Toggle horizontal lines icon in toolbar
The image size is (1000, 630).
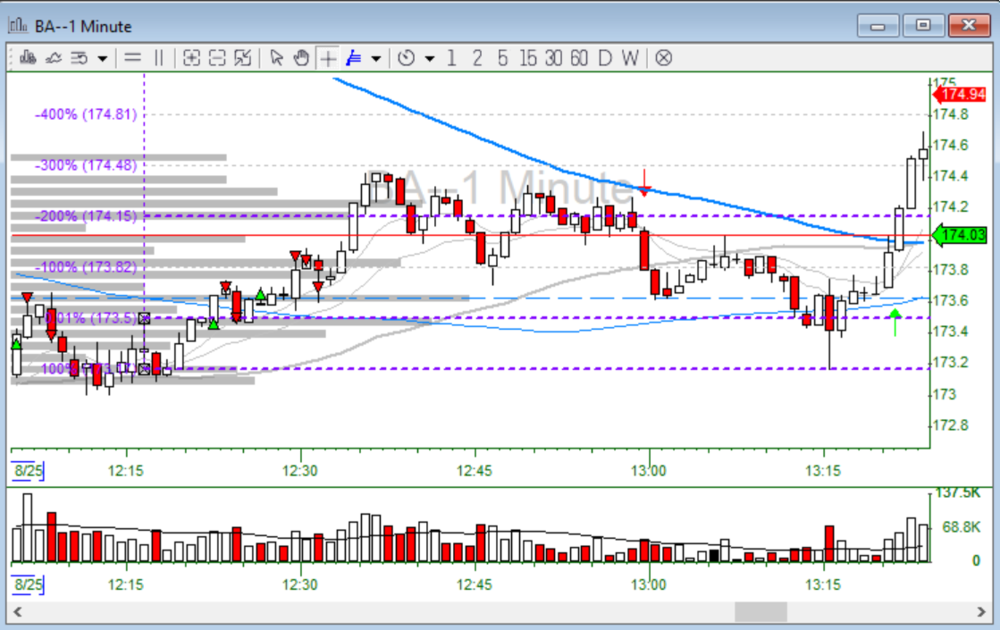pos(132,58)
